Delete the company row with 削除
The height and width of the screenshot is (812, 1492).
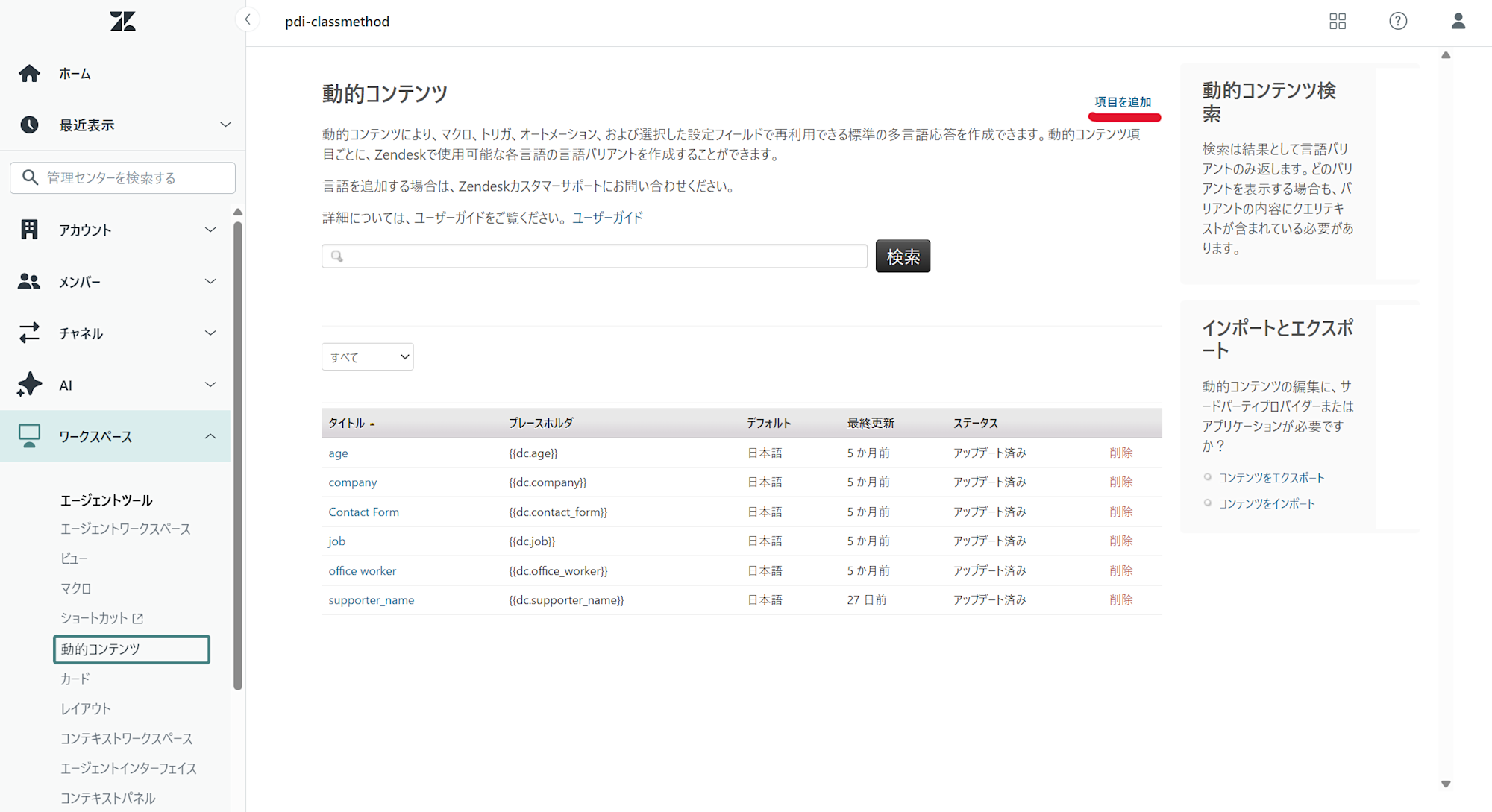coord(1120,482)
